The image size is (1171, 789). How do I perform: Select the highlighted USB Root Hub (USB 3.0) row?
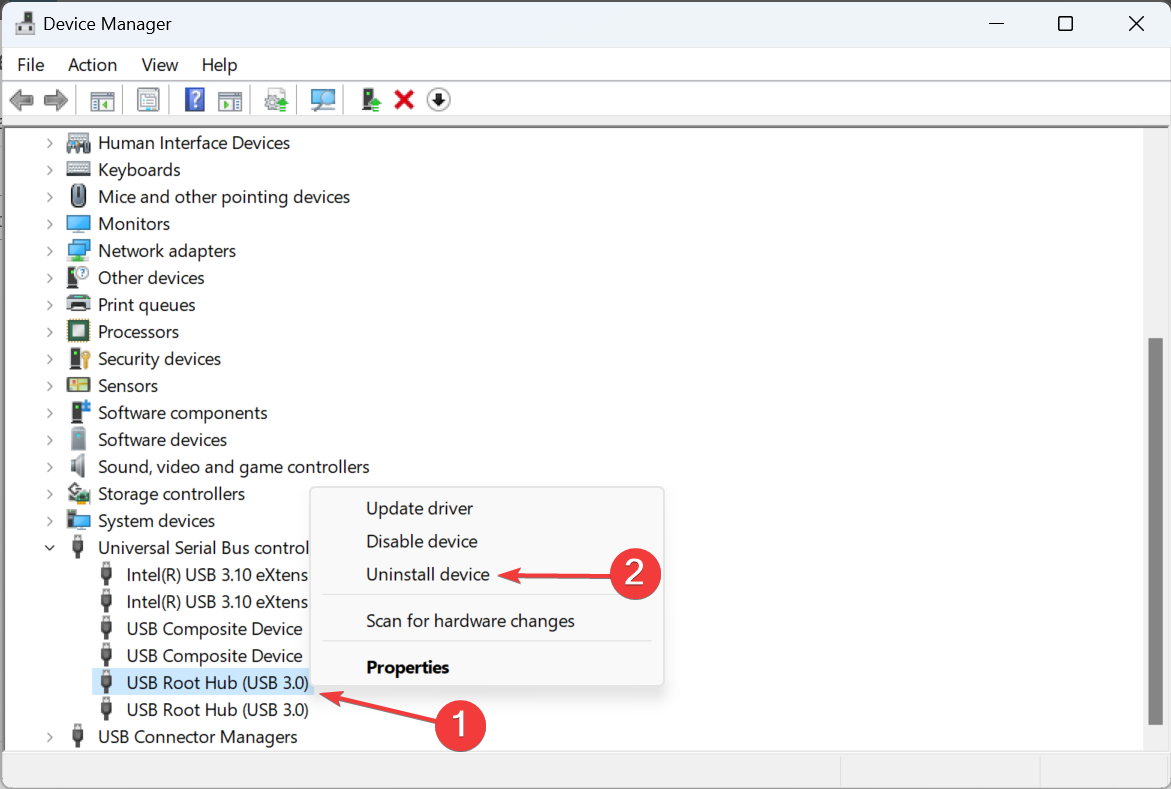pyautogui.click(x=202, y=682)
